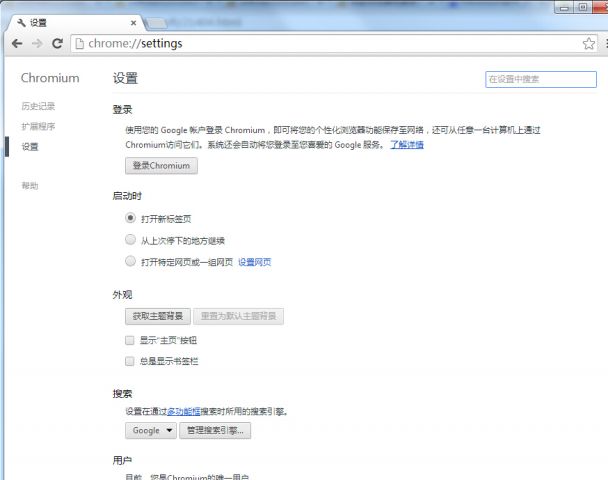
Task: Click the 登录Chromium button
Action: pos(161,166)
